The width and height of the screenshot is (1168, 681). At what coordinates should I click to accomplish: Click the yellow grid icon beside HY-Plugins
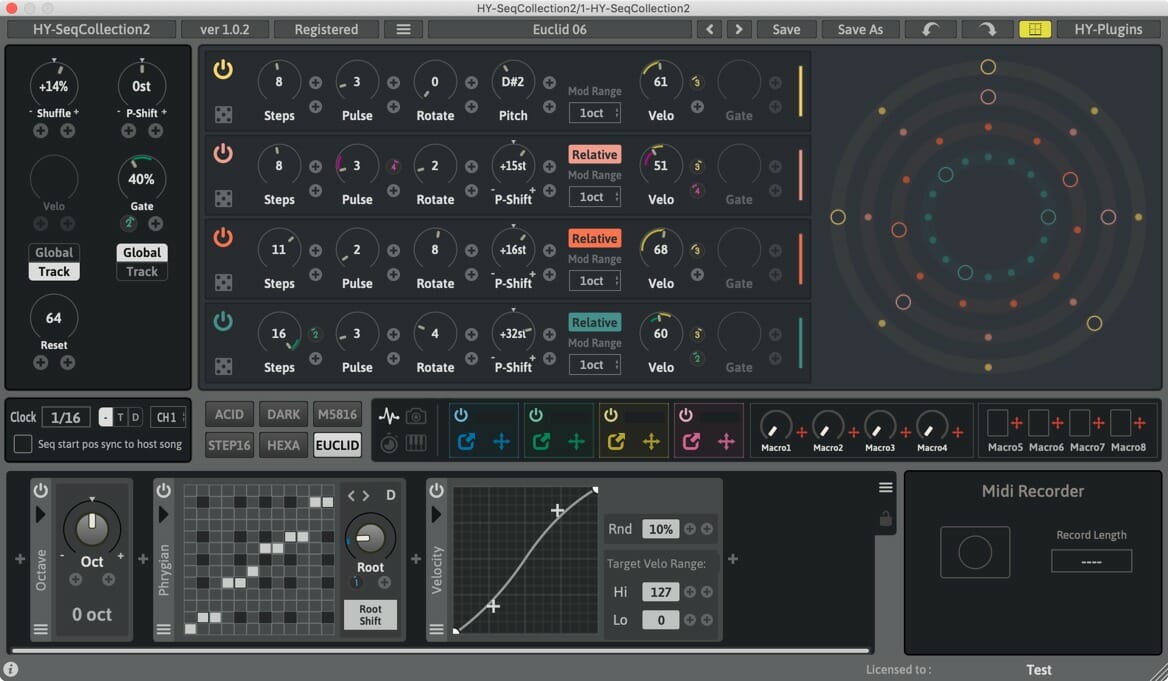[1035, 29]
